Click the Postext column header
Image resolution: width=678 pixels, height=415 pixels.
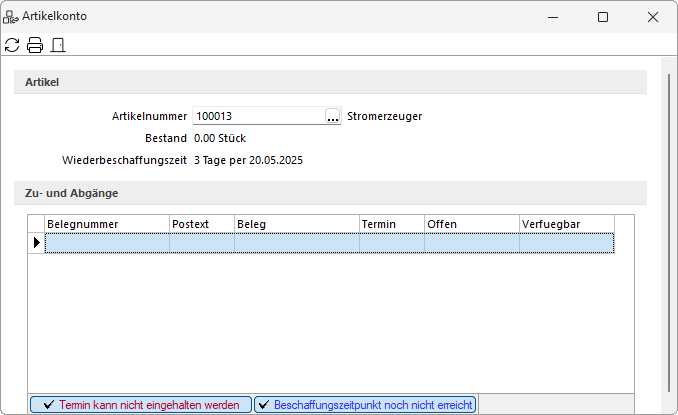pyautogui.click(x=201, y=224)
